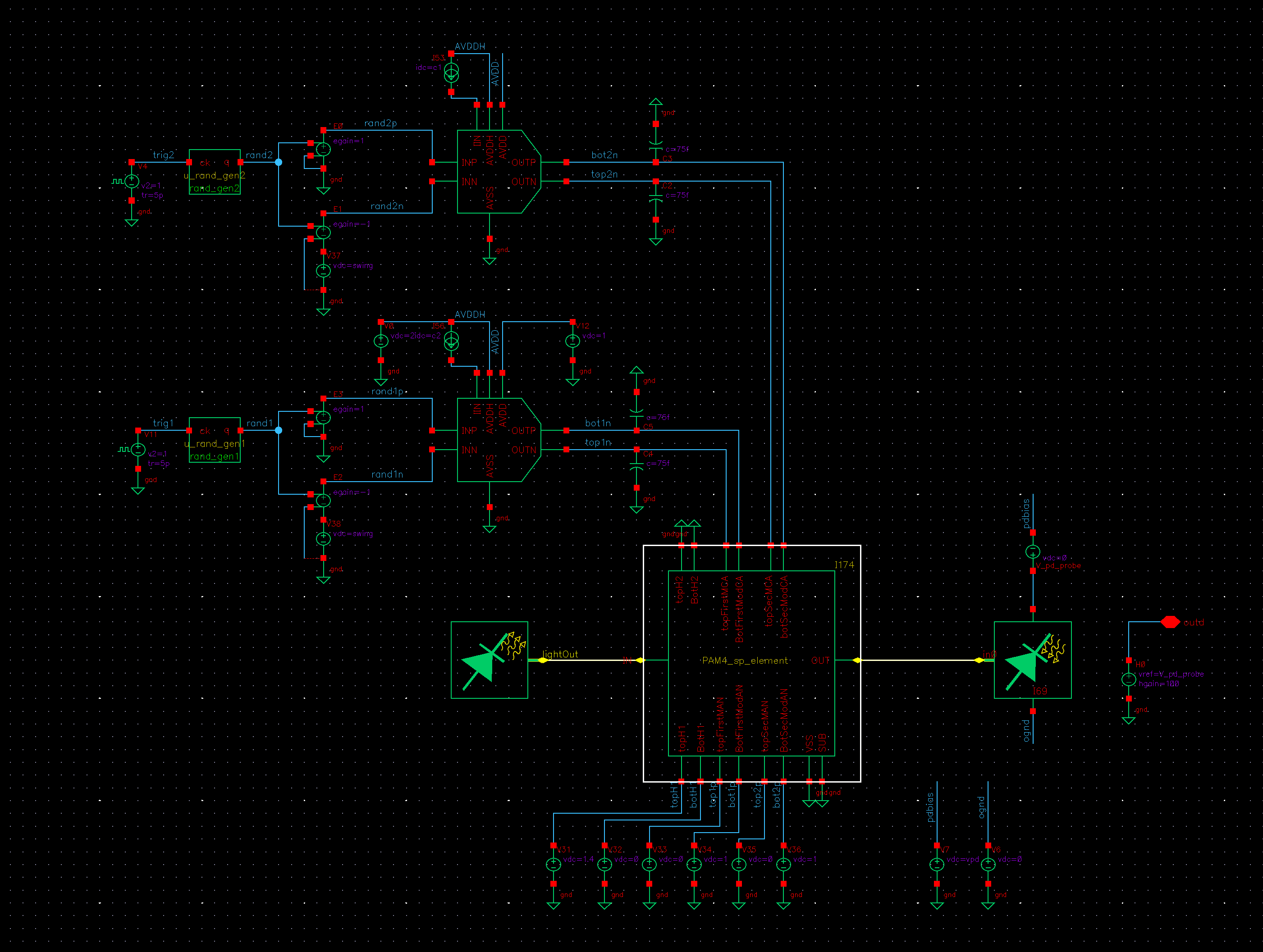Image resolution: width=1263 pixels, height=952 pixels.
Task: Click the trig2 wire label
Action: click(163, 155)
